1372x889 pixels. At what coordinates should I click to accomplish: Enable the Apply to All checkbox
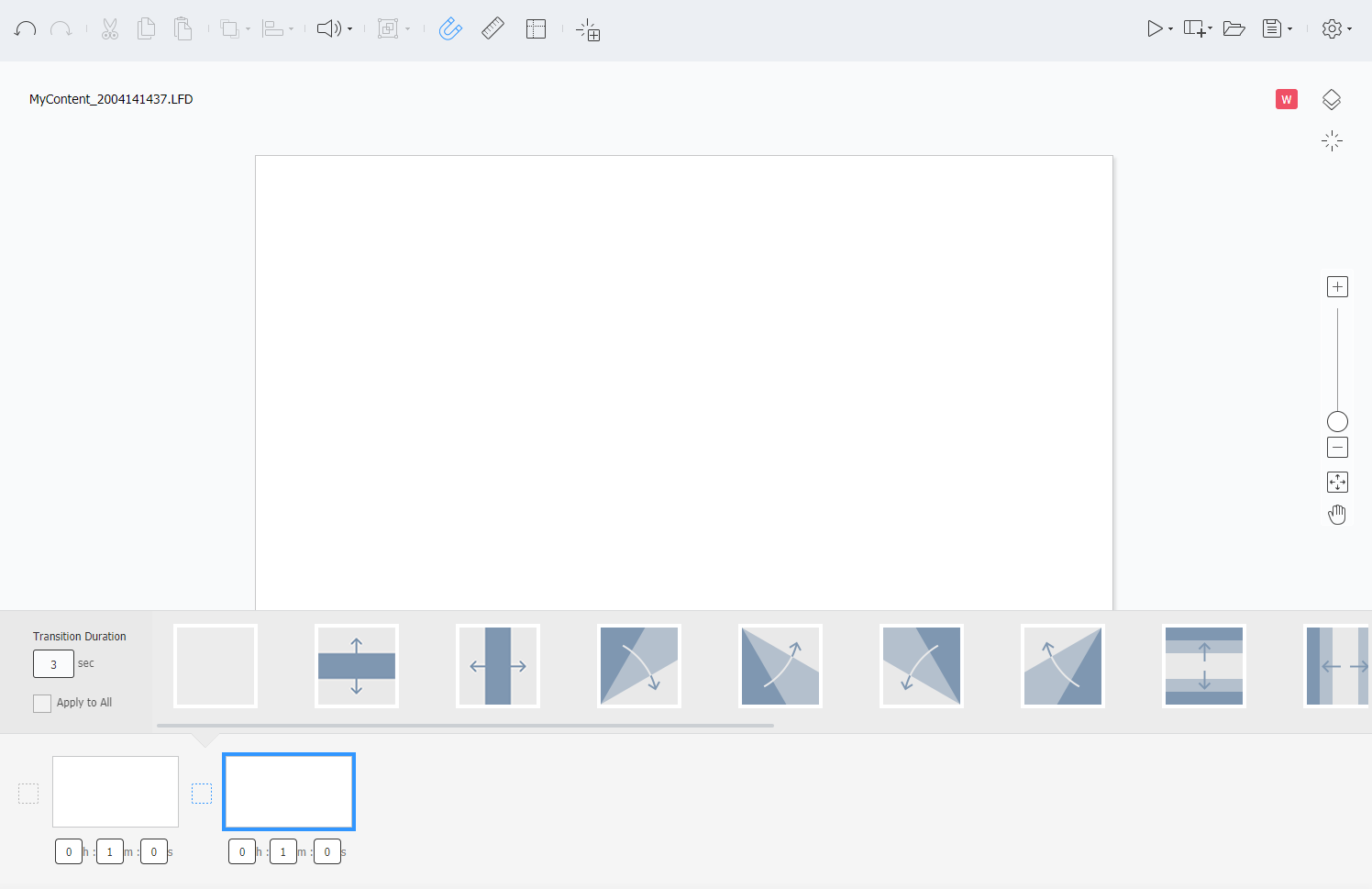[x=42, y=704]
